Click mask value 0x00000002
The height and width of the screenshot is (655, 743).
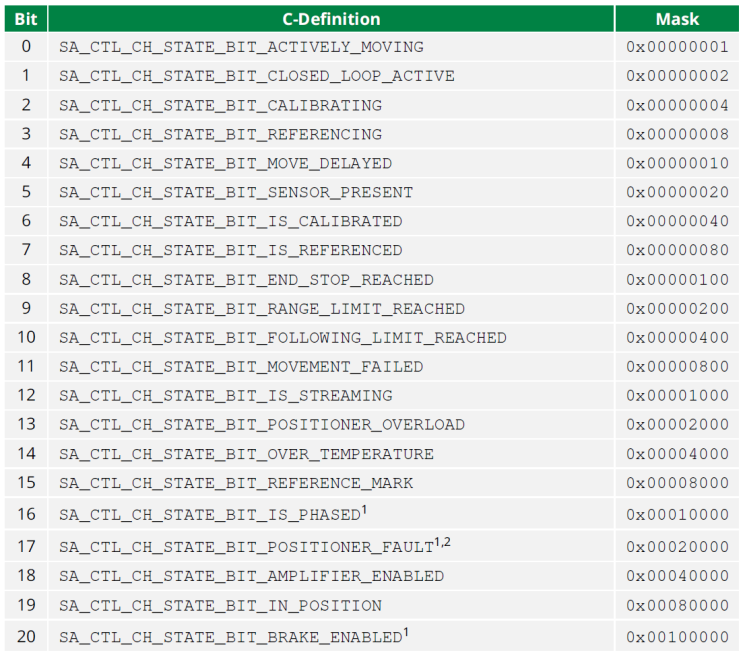(677, 75)
